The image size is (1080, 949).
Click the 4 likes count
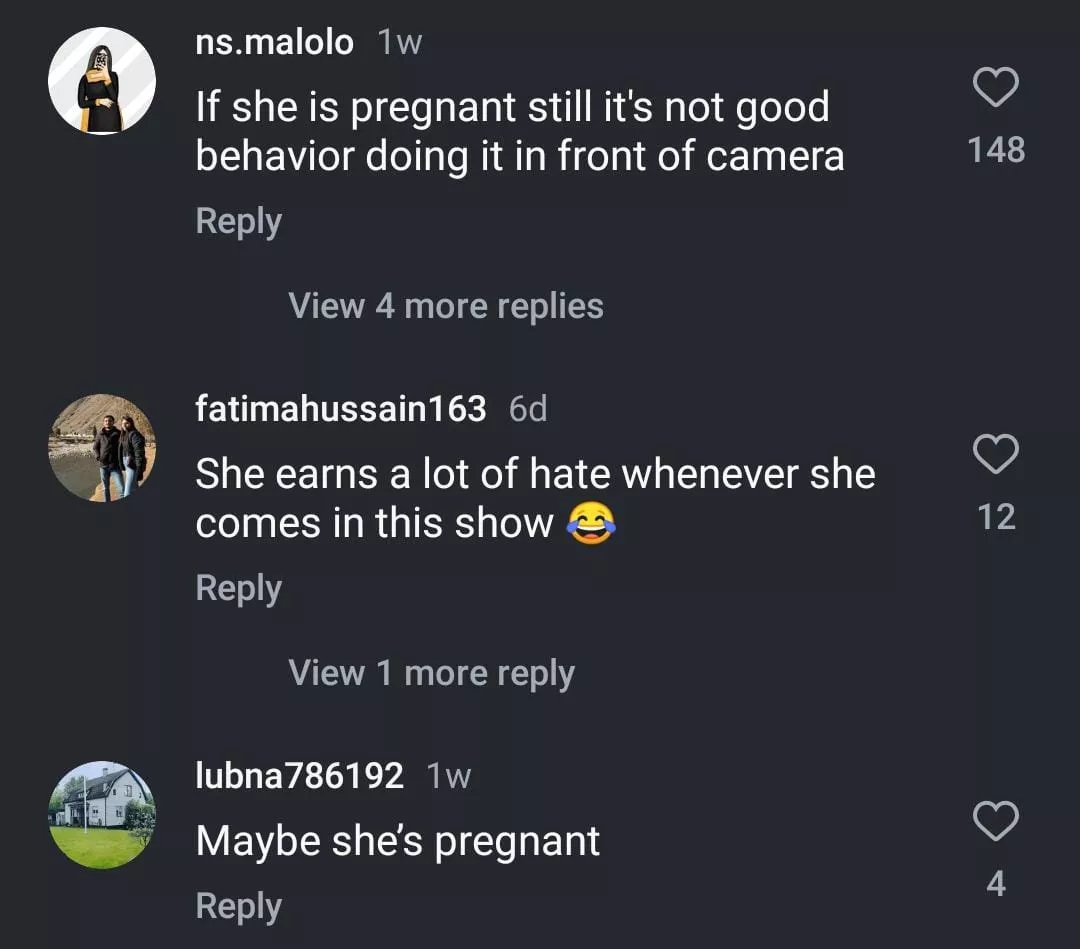pos(996,884)
